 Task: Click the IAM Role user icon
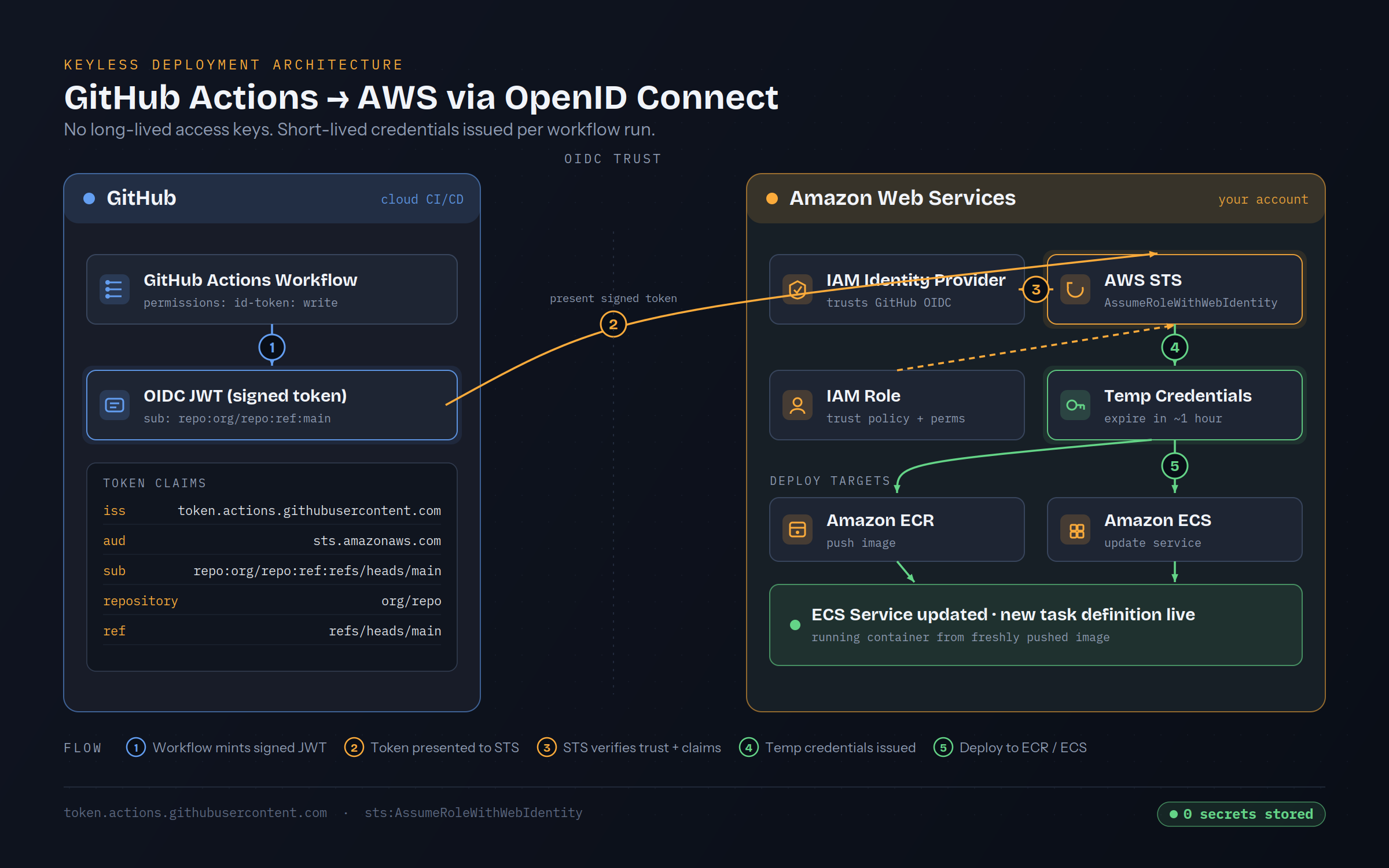pos(797,405)
